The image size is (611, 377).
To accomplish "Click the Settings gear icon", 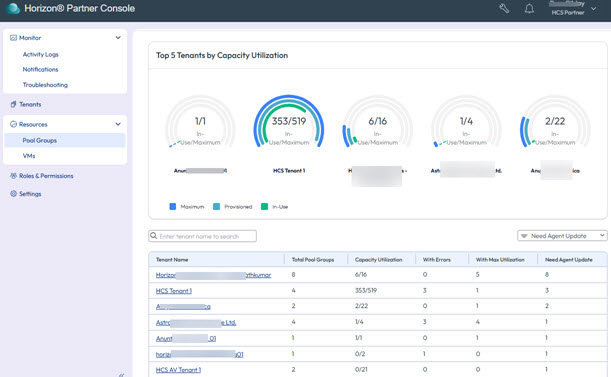I will (13, 194).
